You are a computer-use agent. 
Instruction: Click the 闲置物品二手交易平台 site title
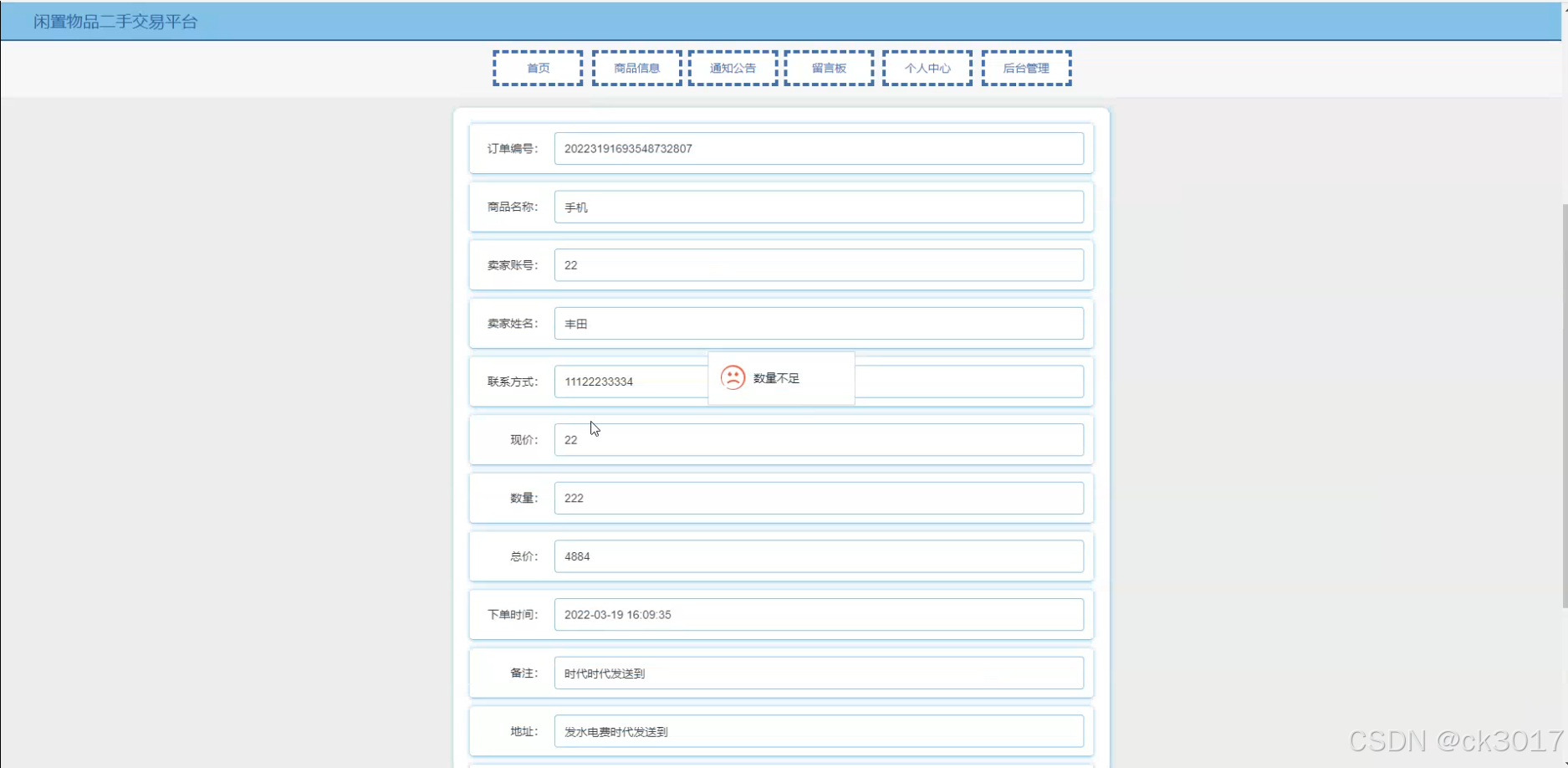115,22
